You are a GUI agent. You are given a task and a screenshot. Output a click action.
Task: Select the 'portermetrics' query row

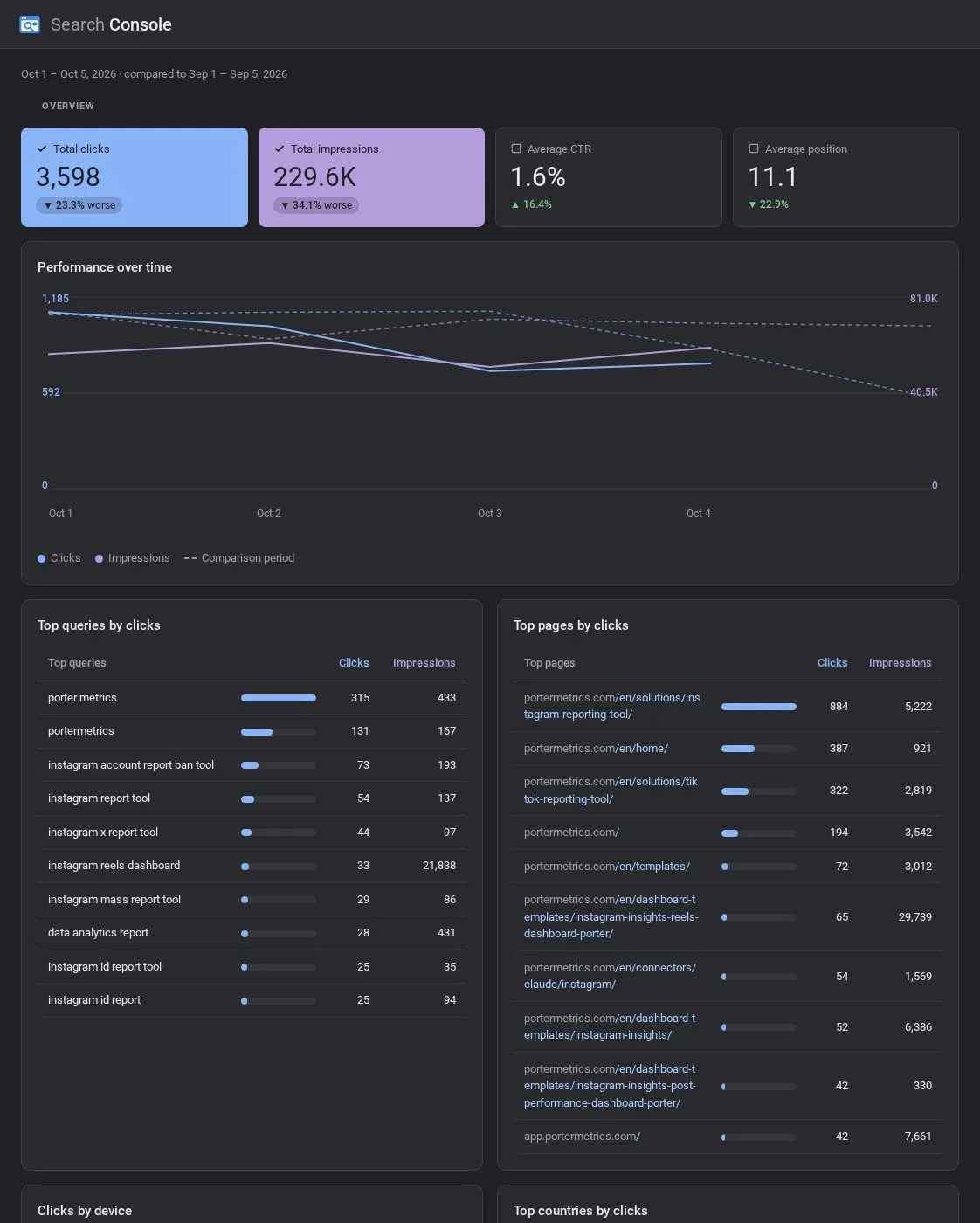point(252,731)
